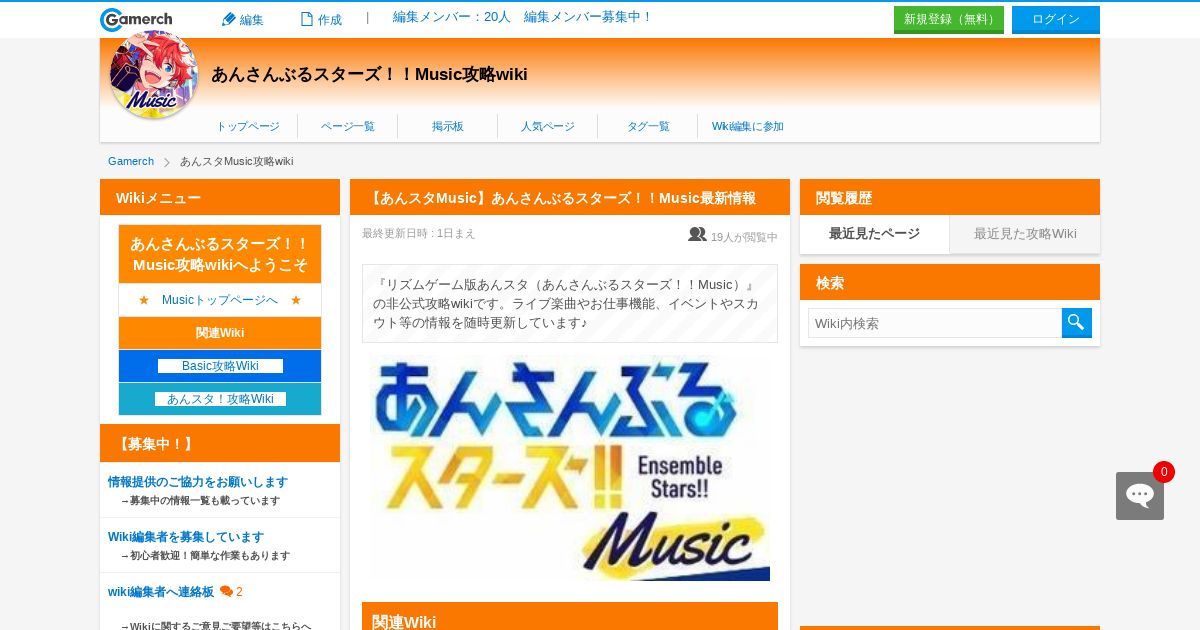Click the Wikiメニュー header

tap(220, 197)
